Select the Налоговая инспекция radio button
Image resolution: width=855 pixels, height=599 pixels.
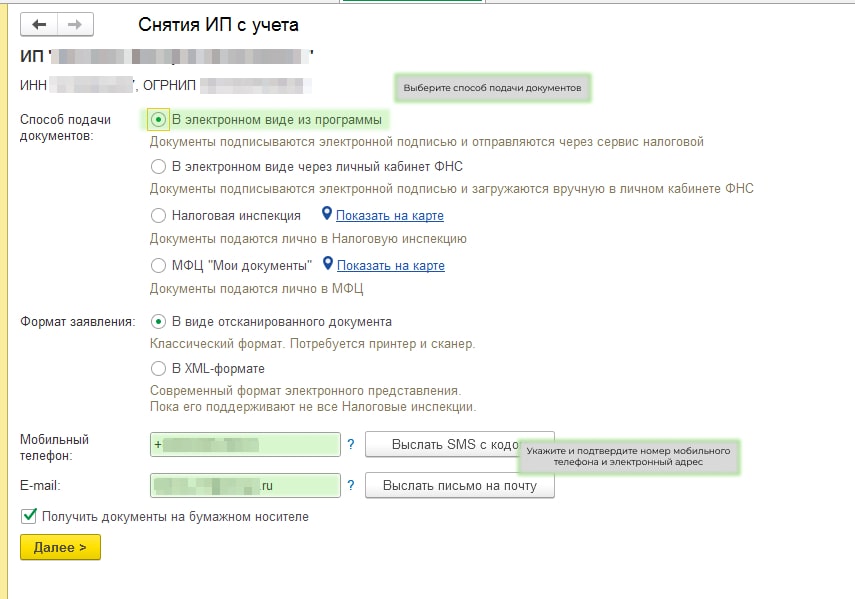[158, 215]
